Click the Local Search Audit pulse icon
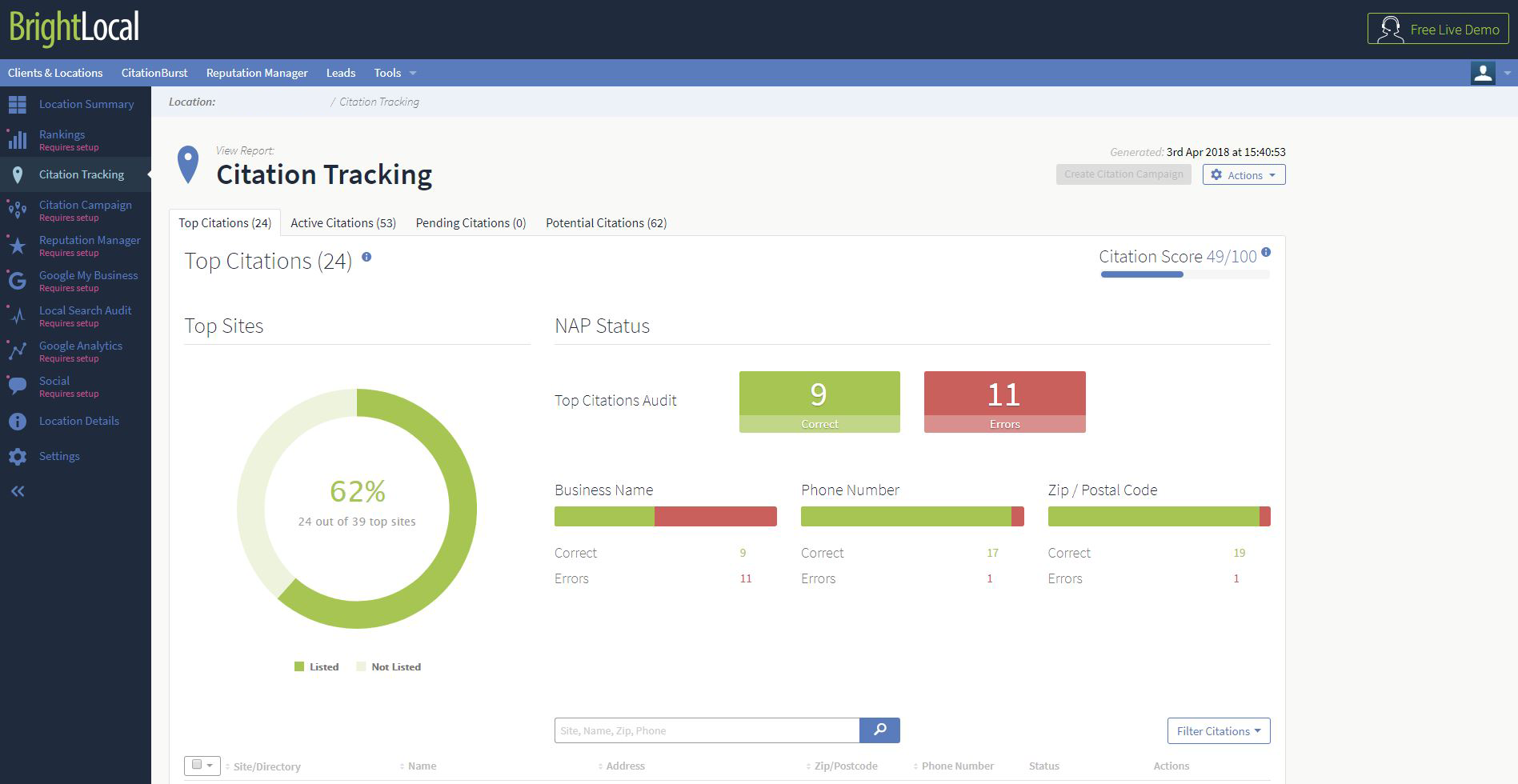 pos(18,316)
